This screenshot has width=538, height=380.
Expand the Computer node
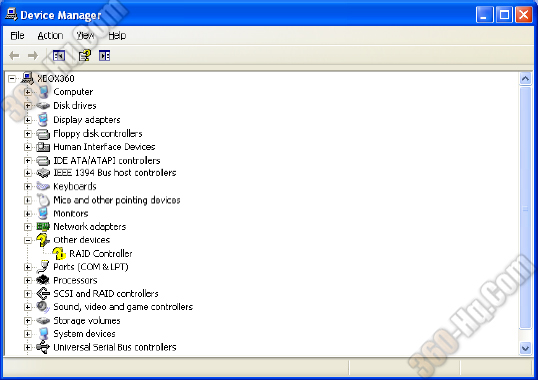coord(28,92)
